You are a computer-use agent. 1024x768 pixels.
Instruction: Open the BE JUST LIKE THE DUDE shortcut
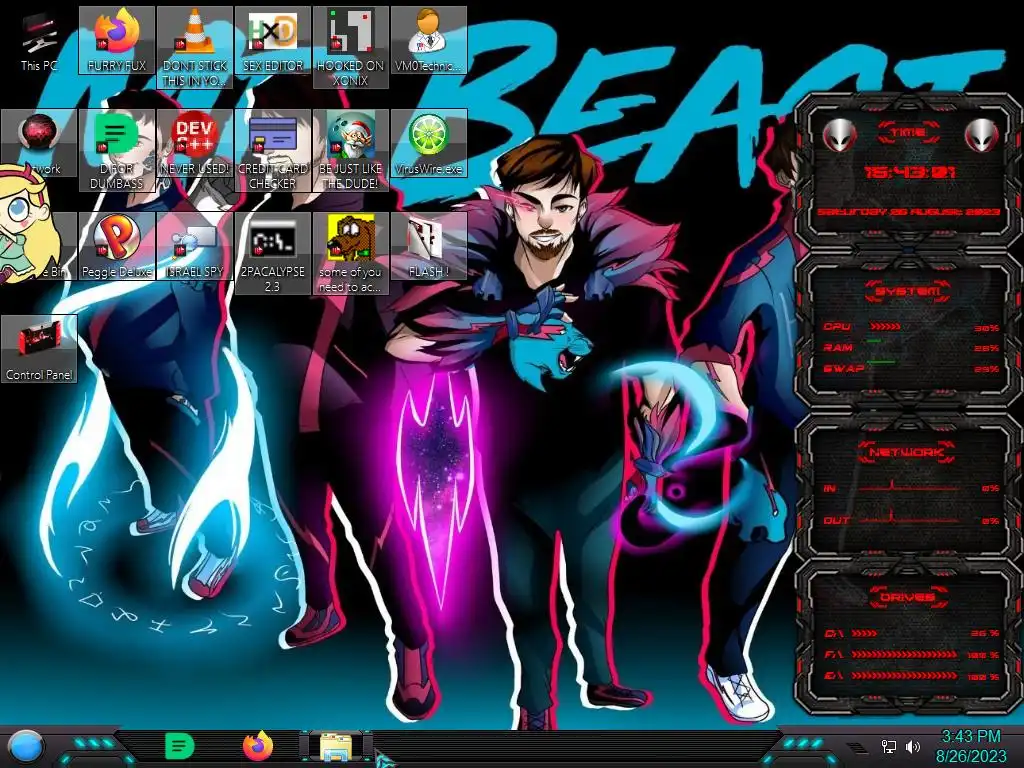pos(351,150)
